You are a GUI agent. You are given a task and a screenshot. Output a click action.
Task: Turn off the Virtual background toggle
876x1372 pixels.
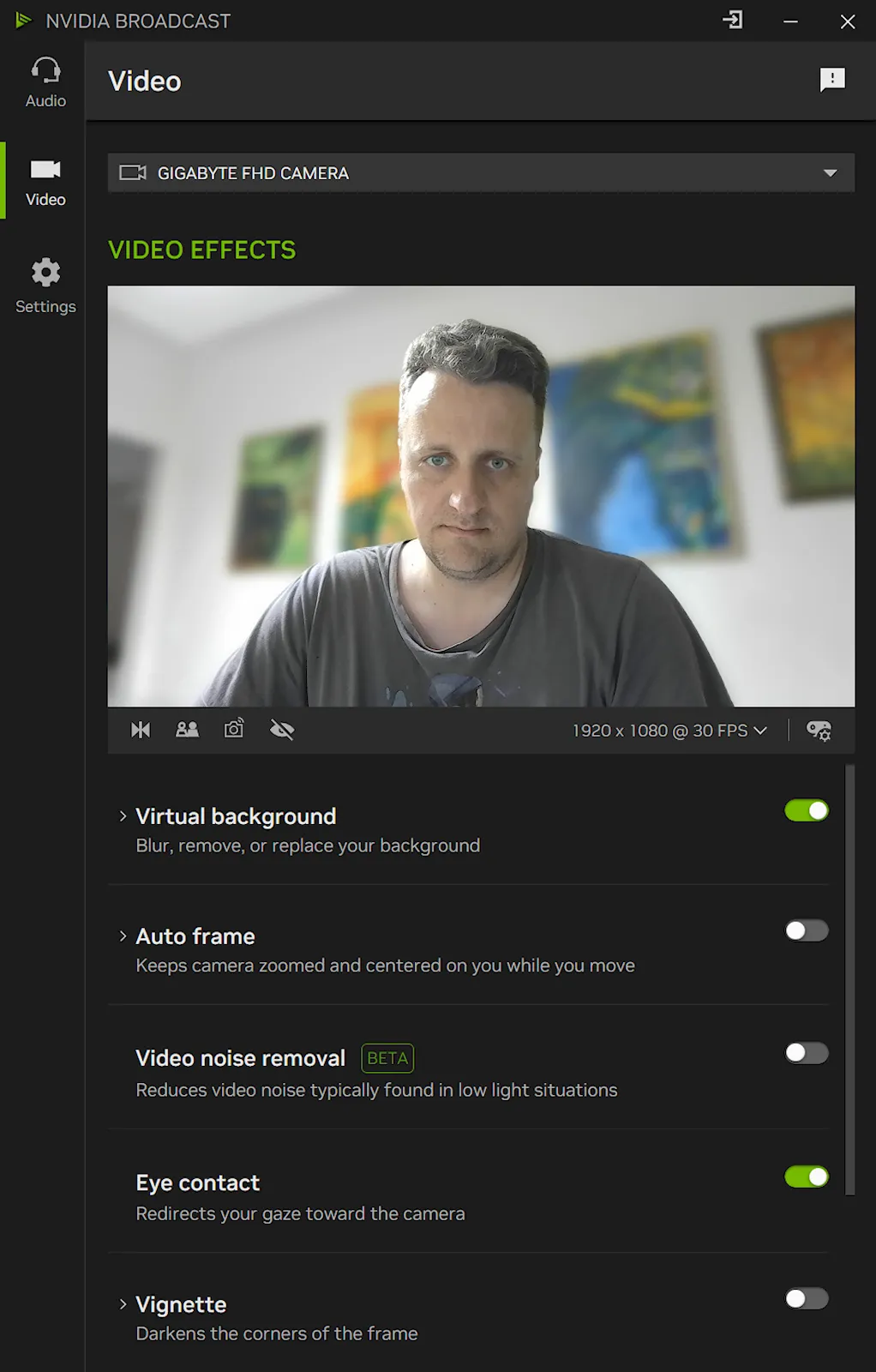coord(807,810)
